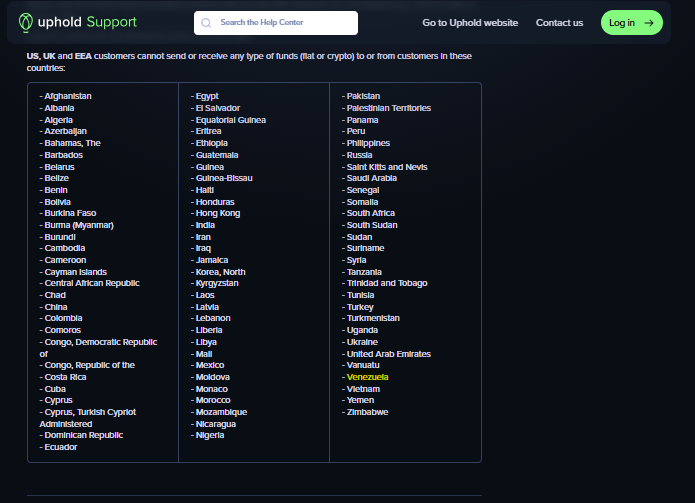The height and width of the screenshot is (503, 695).
Task: Click the China entry
Action: tap(56, 307)
